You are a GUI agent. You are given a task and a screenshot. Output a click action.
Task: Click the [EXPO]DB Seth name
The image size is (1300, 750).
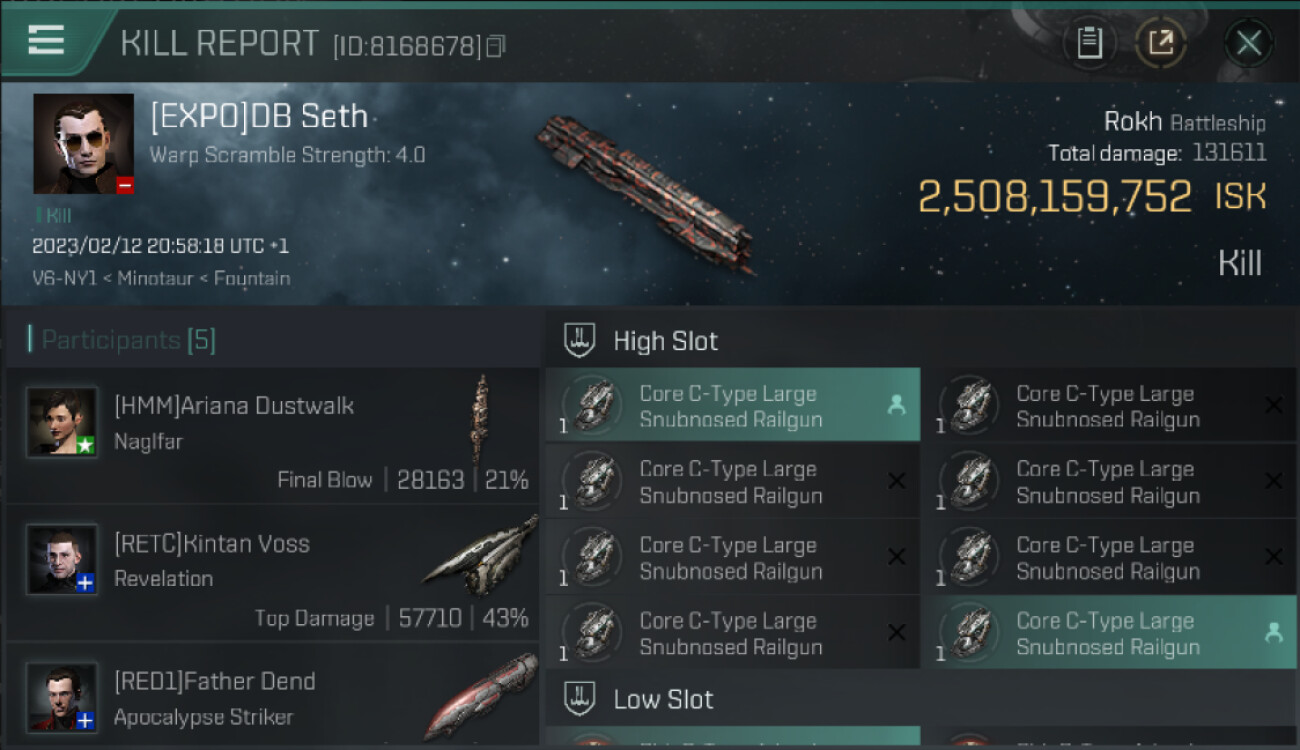point(259,117)
